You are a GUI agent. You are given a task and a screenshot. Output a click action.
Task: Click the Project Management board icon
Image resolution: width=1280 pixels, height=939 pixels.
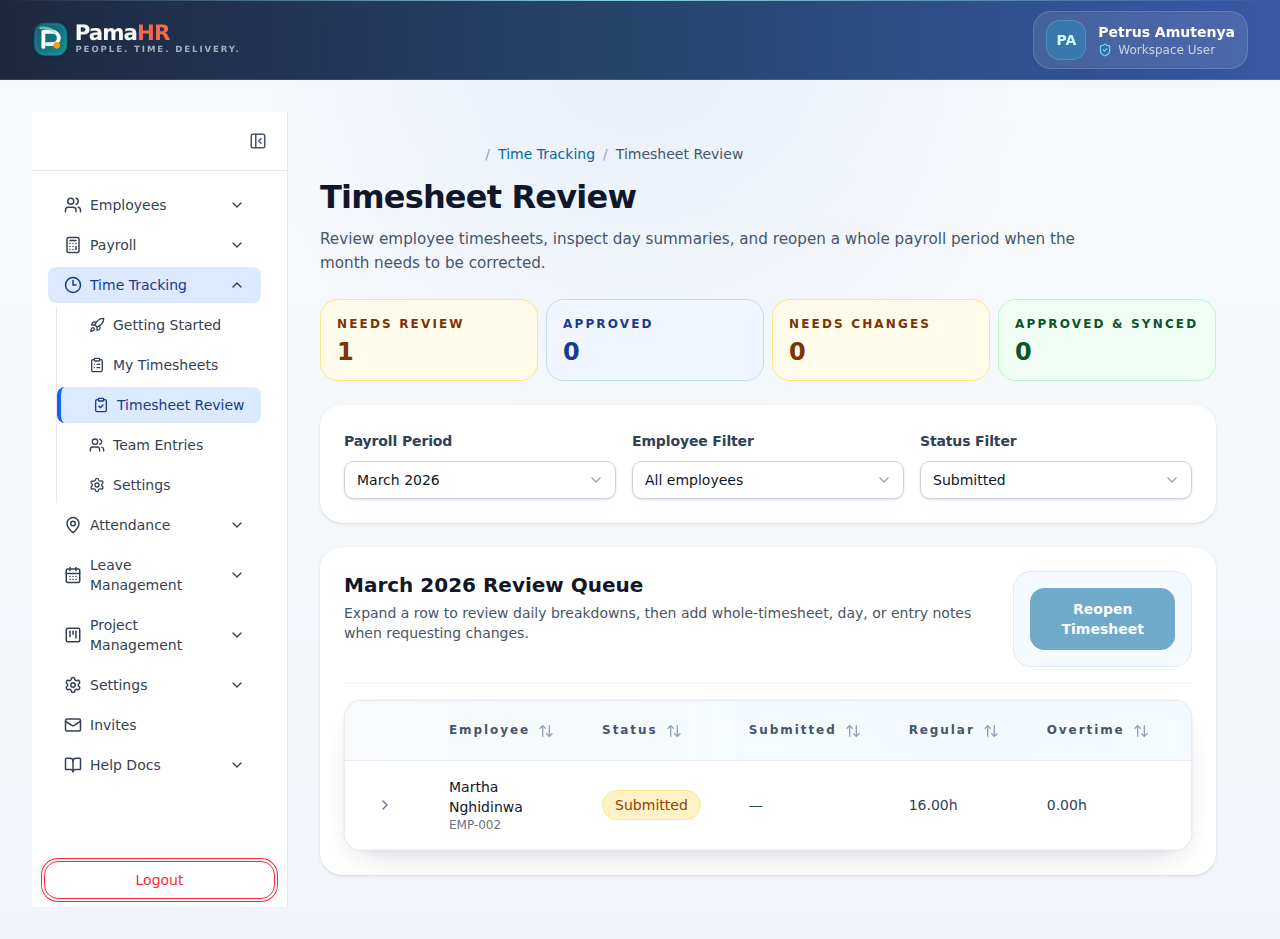[73, 635]
